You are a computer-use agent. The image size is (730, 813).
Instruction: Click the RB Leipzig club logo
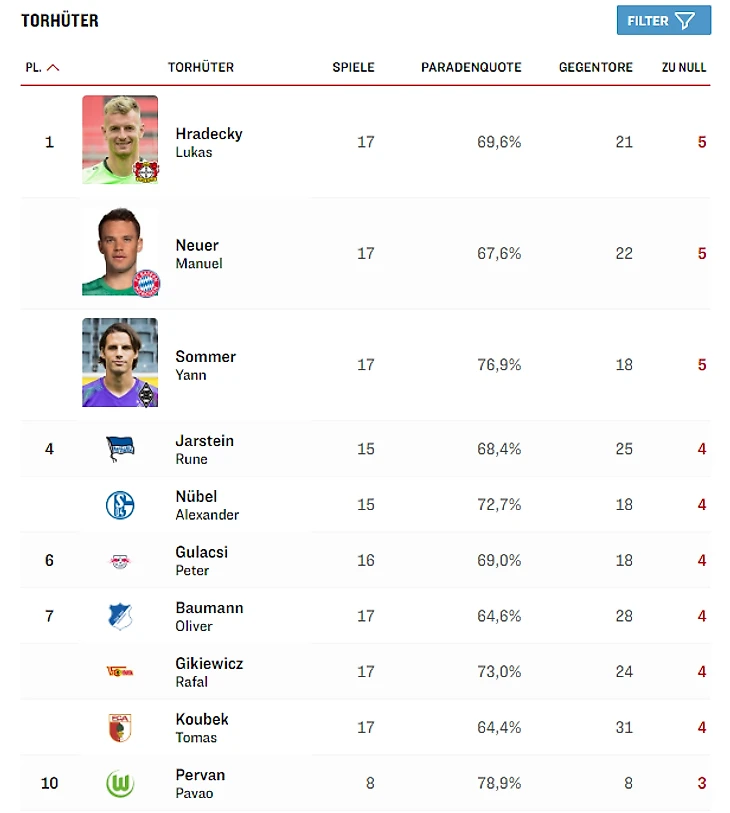[120, 561]
